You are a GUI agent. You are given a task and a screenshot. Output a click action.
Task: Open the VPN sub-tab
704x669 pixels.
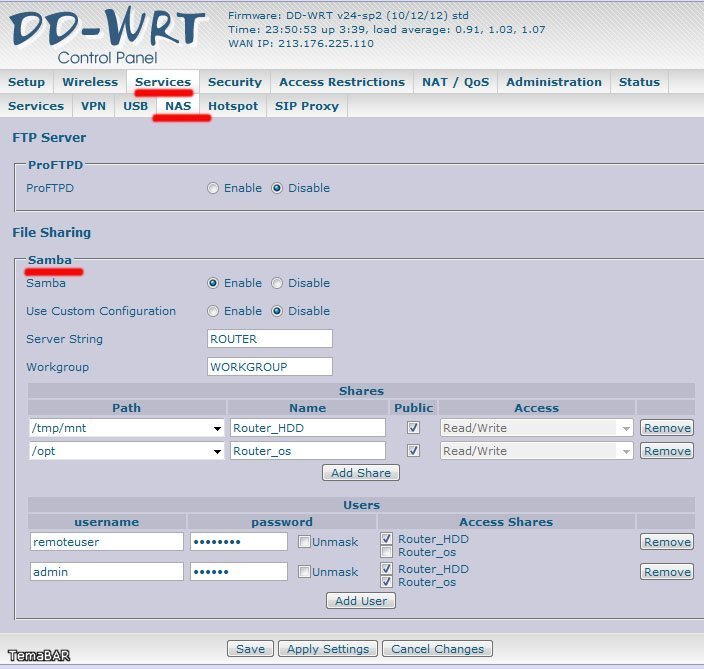[x=93, y=106]
